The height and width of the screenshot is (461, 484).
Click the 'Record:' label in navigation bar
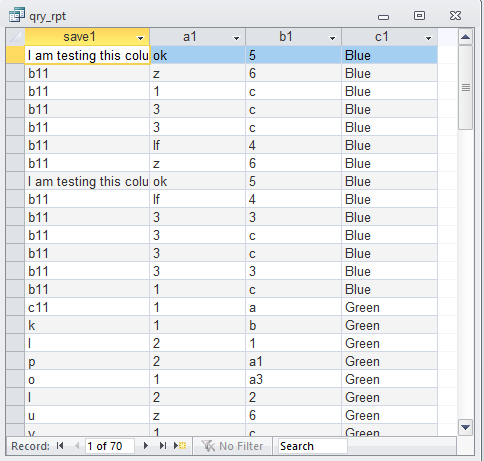point(30,446)
